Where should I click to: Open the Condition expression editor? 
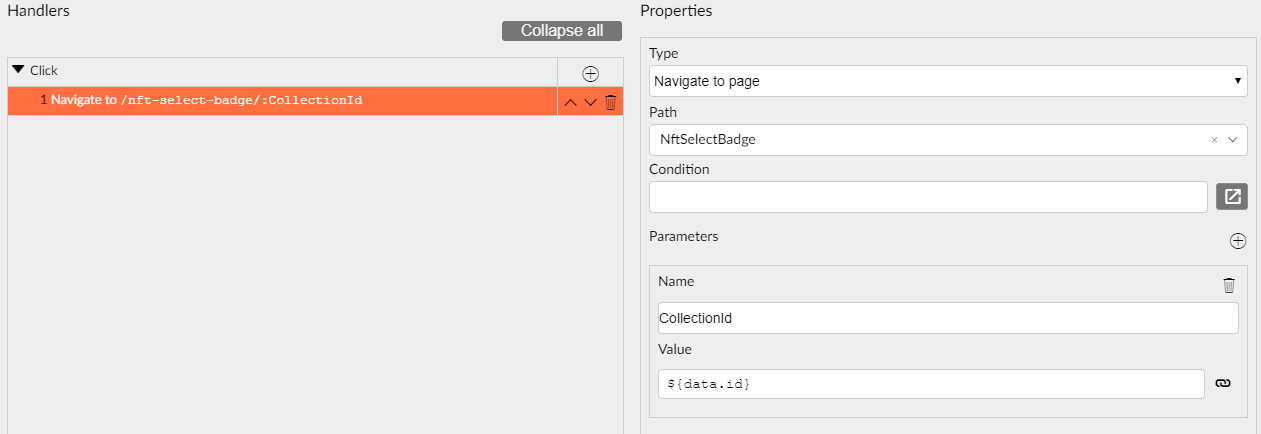tap(1231, 197)
